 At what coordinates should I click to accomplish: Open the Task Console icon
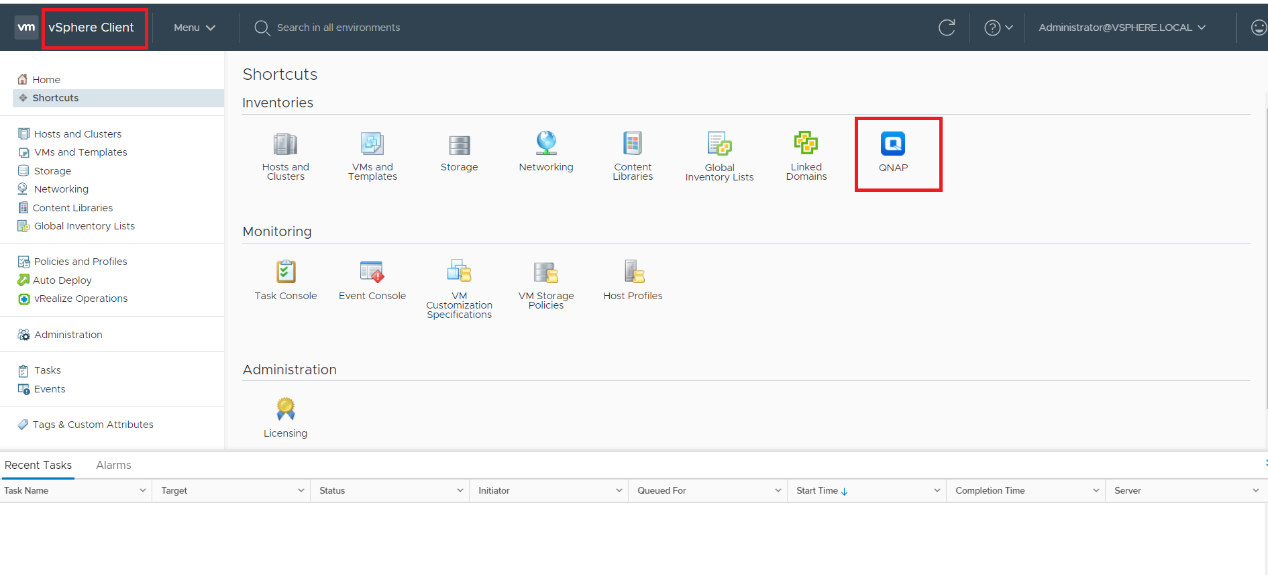click(286, 272)
